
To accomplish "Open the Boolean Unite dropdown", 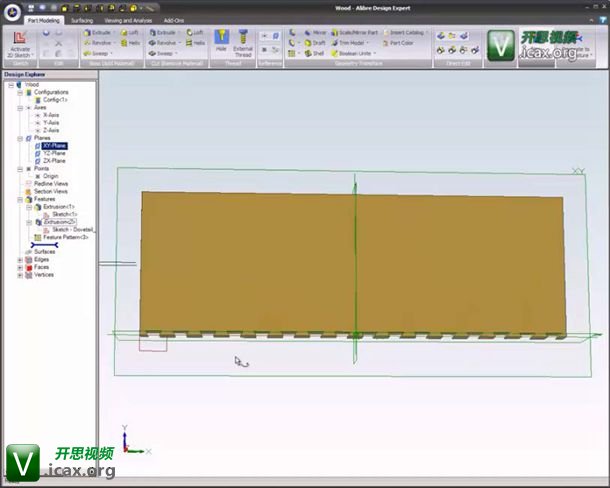I will click(375, 54).
